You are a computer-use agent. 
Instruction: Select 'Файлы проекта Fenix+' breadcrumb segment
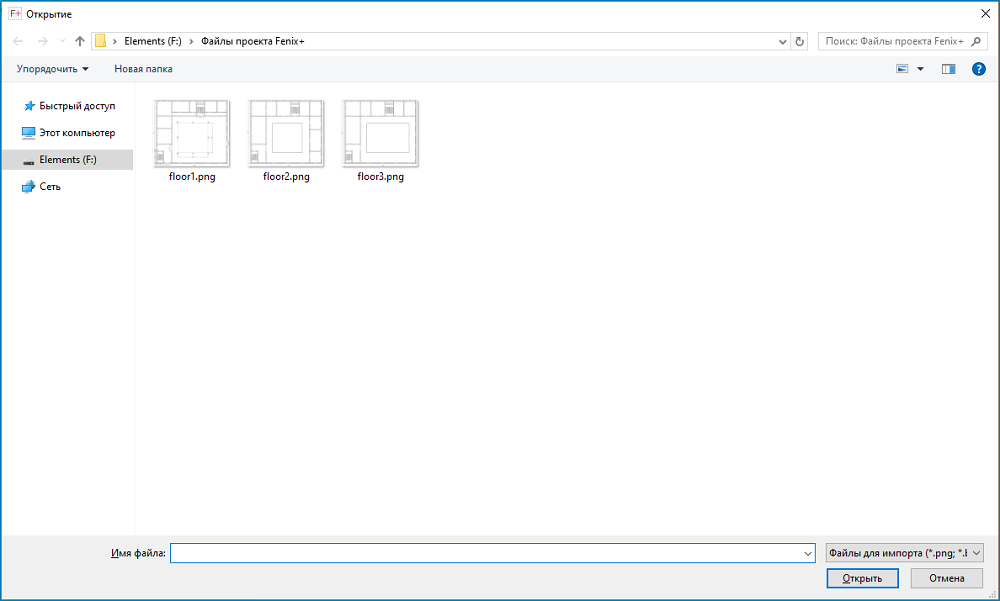click(253, 41)
